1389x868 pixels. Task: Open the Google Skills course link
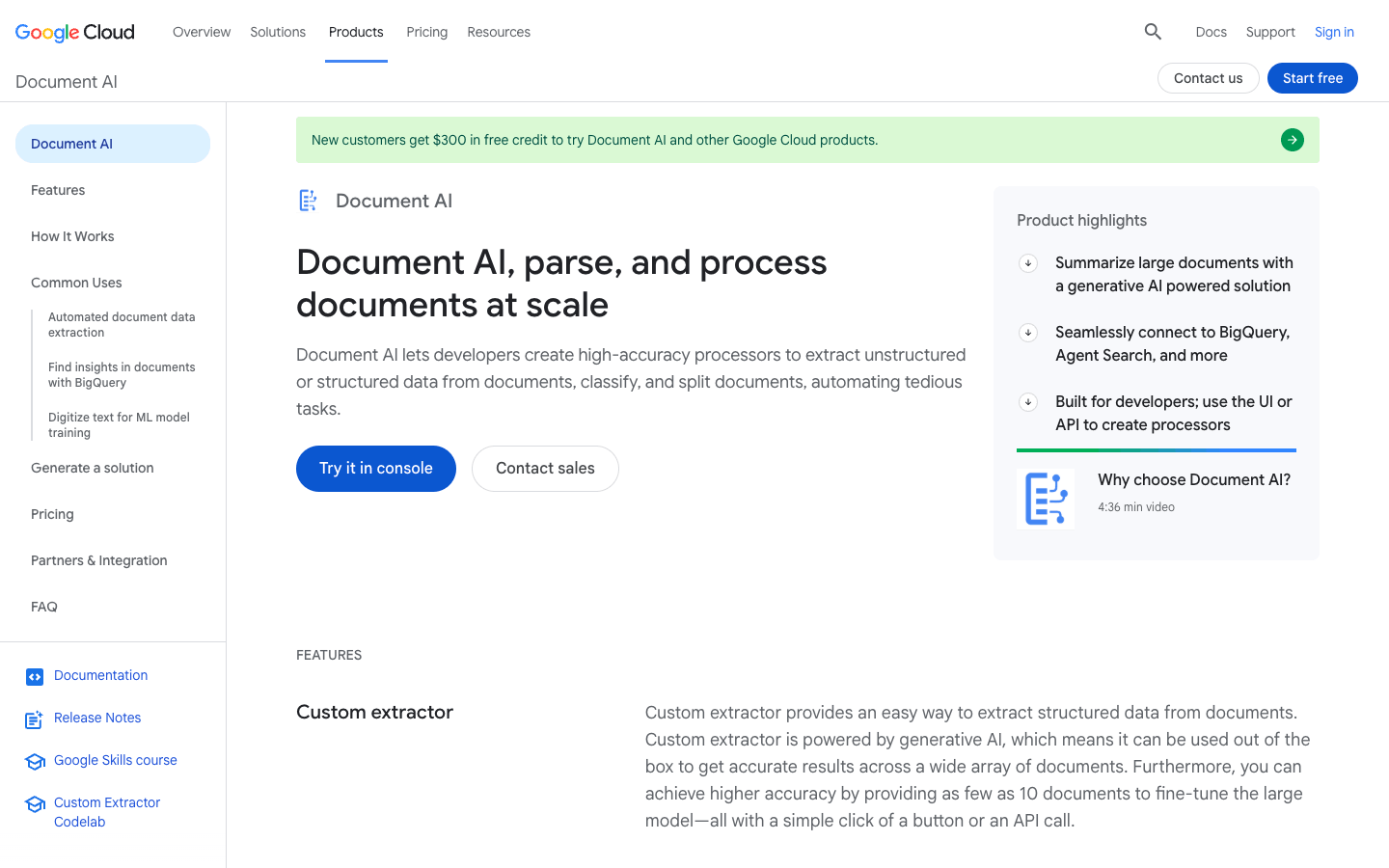click(x=116, y=760)
